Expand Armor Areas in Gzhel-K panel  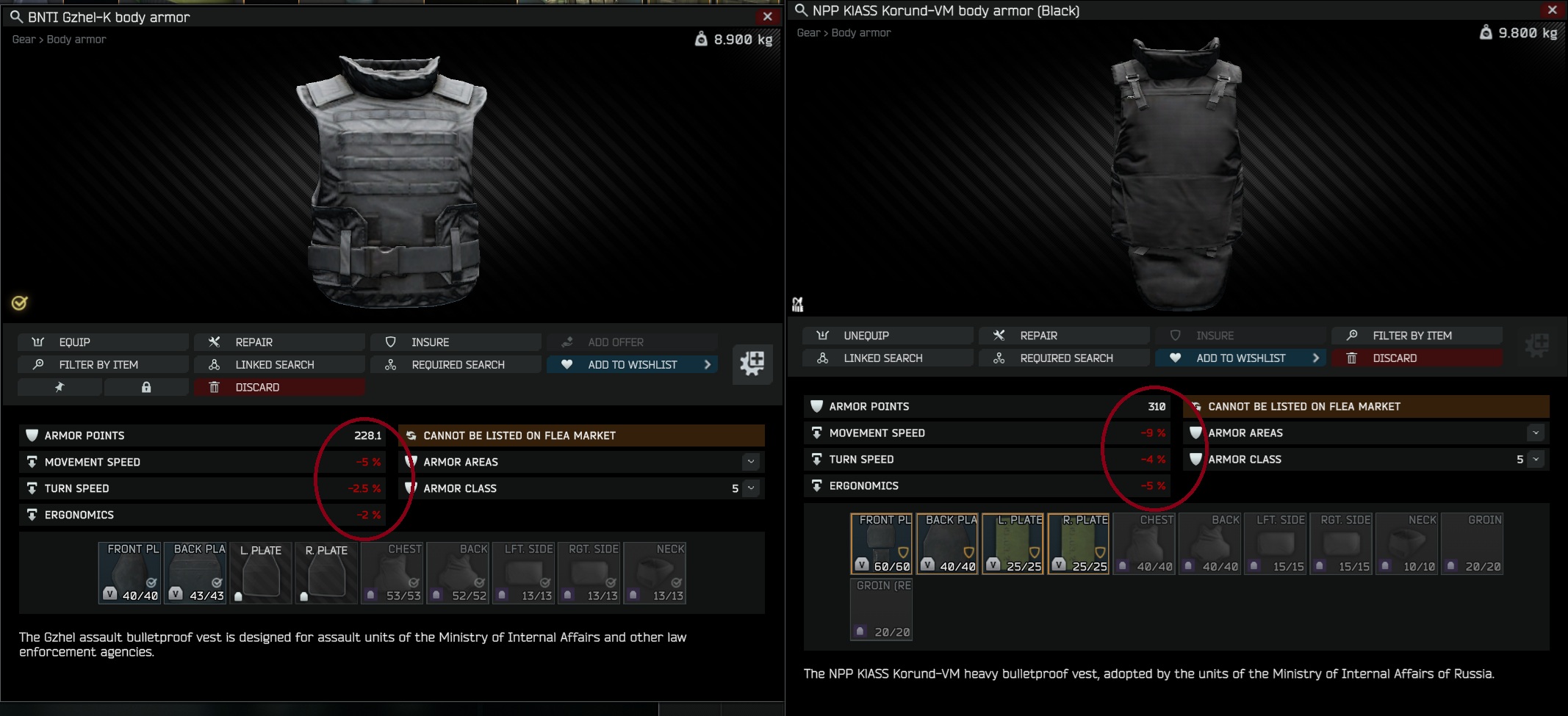[x=750, y=462]
